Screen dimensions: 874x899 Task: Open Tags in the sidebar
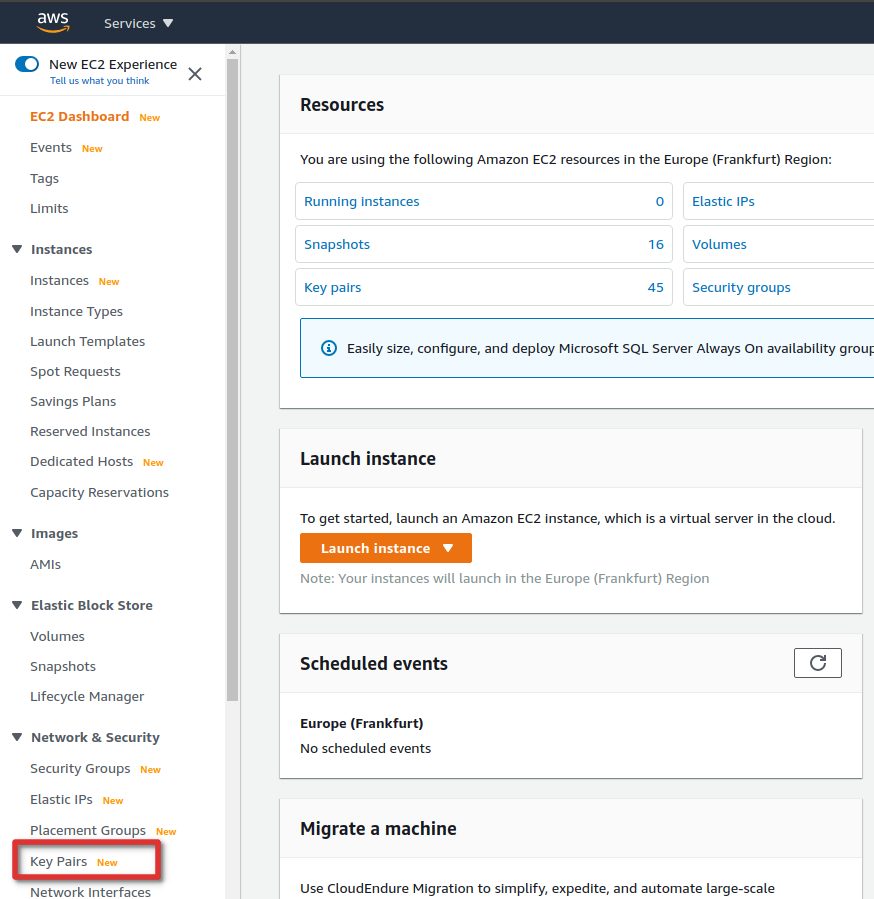pyautogui.click(x=44, y=178)
